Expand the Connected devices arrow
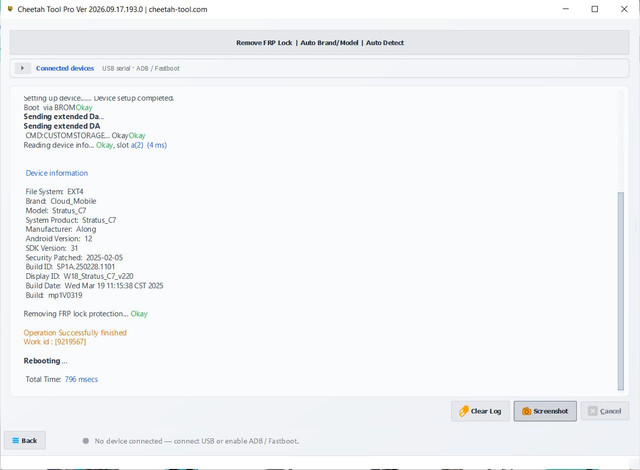Viewport: 640px width, 470px height. (22, 68)
